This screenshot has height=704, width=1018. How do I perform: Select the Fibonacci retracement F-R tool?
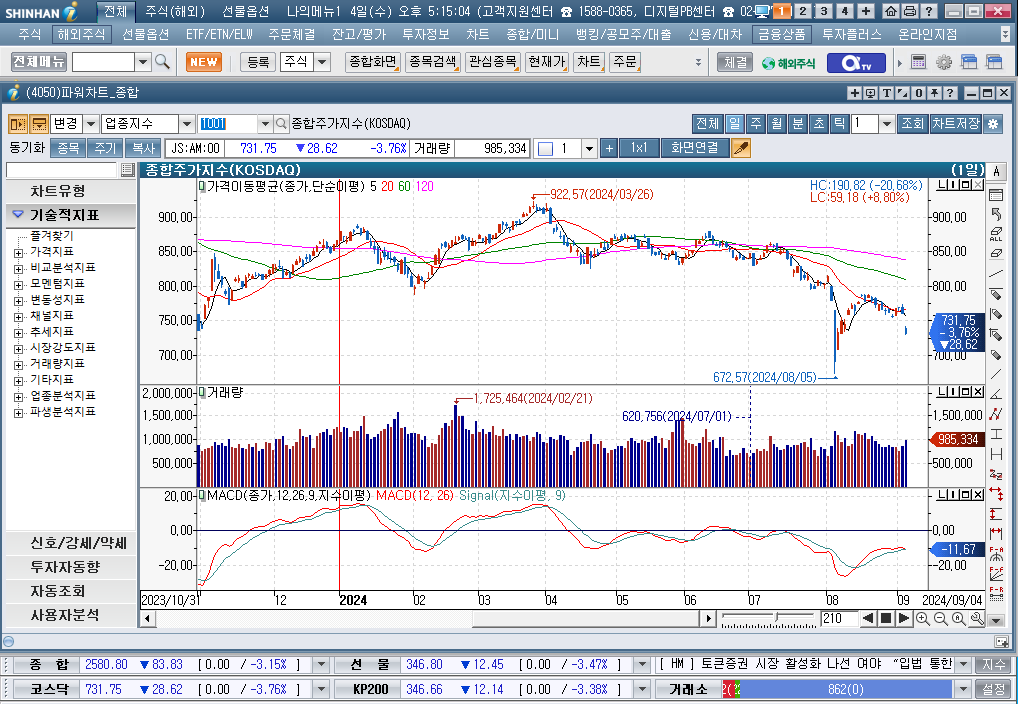tap(996, 594)
